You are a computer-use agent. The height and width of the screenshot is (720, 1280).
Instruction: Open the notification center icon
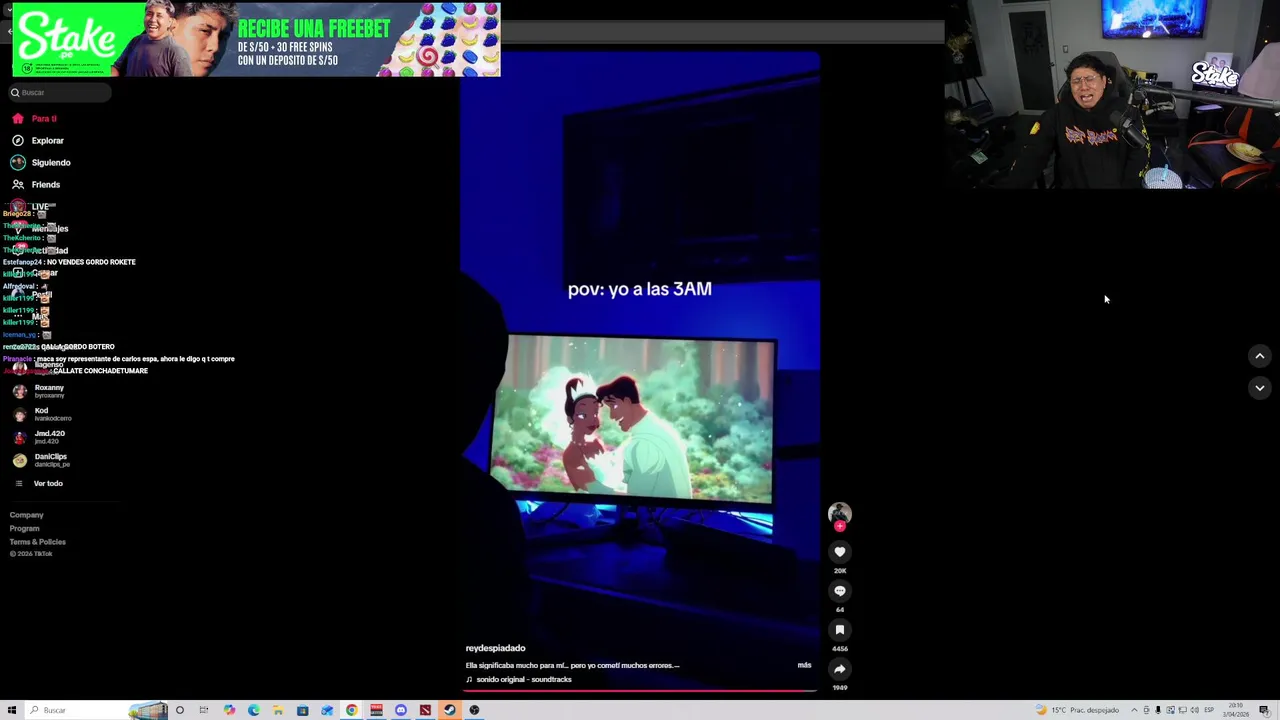pyautogui.click(x=1264, y=710)
